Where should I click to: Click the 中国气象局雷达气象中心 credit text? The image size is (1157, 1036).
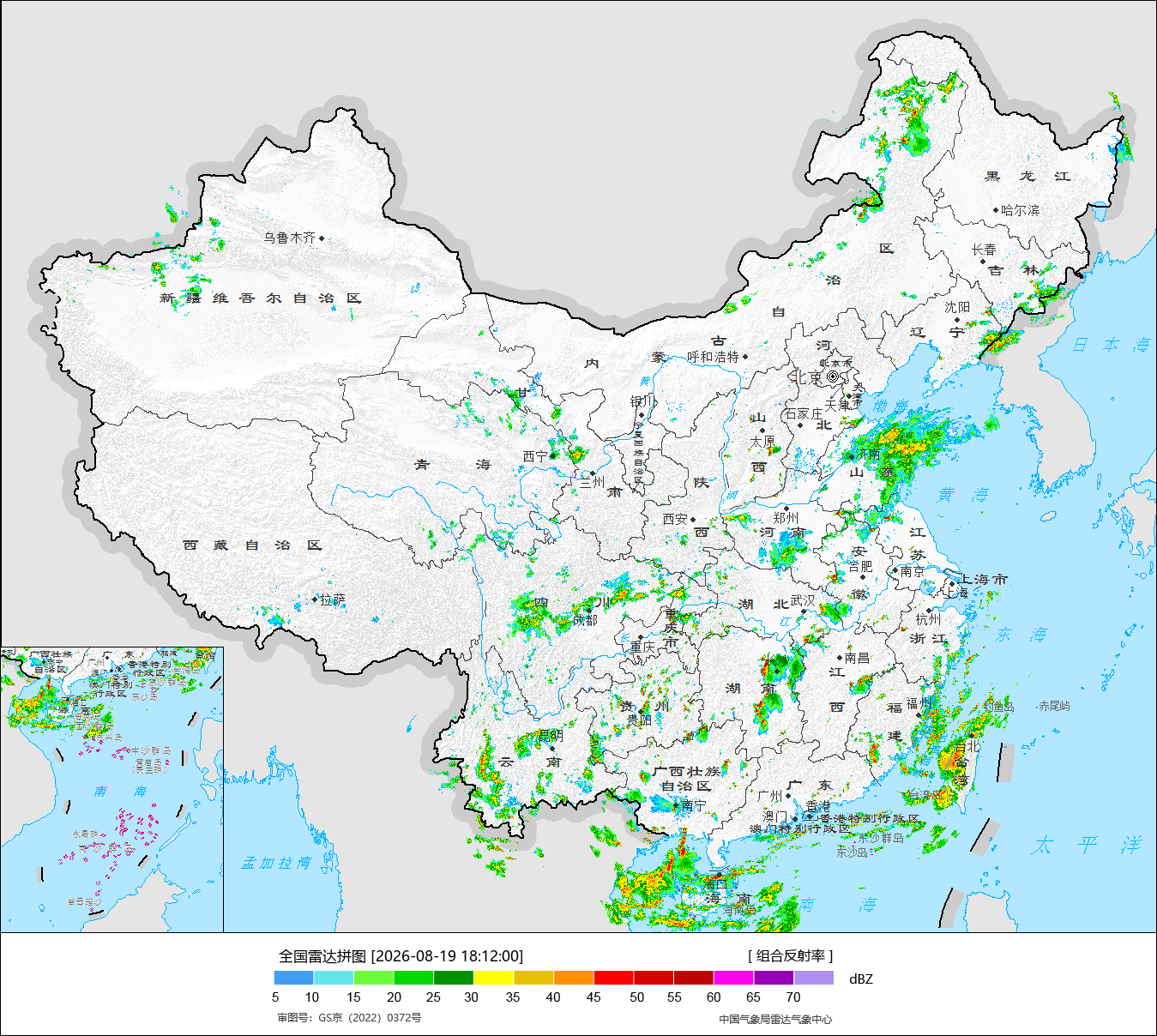775,1019
